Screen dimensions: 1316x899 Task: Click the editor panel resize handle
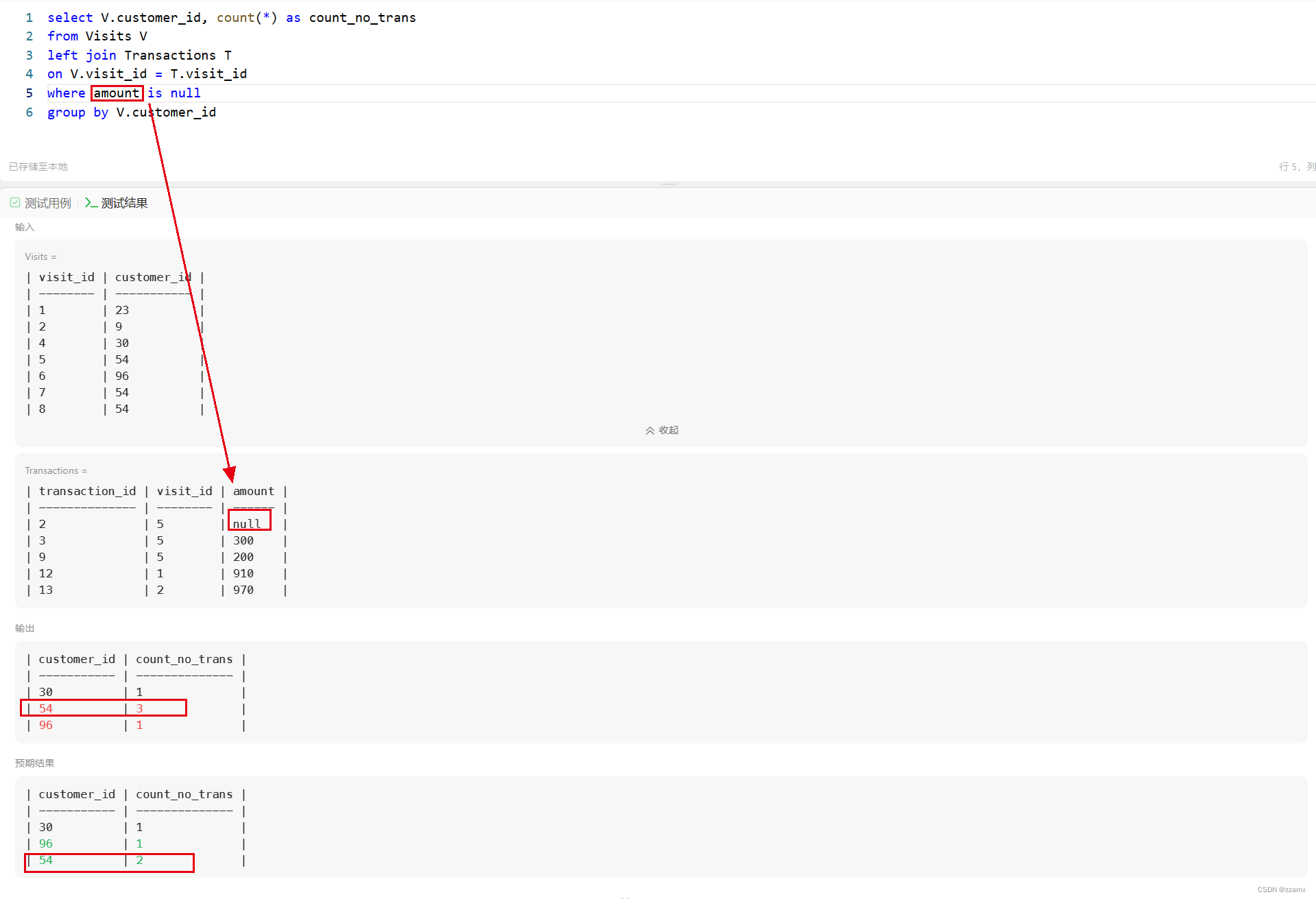point(669,184)
